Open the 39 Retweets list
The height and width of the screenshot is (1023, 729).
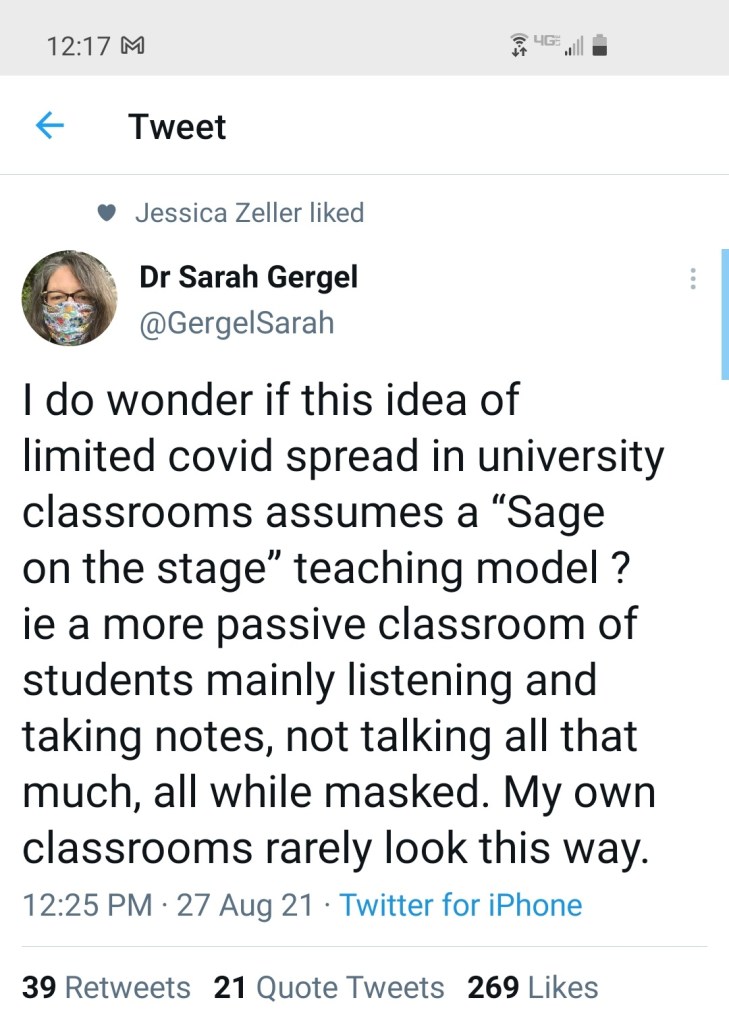[107, 987]
